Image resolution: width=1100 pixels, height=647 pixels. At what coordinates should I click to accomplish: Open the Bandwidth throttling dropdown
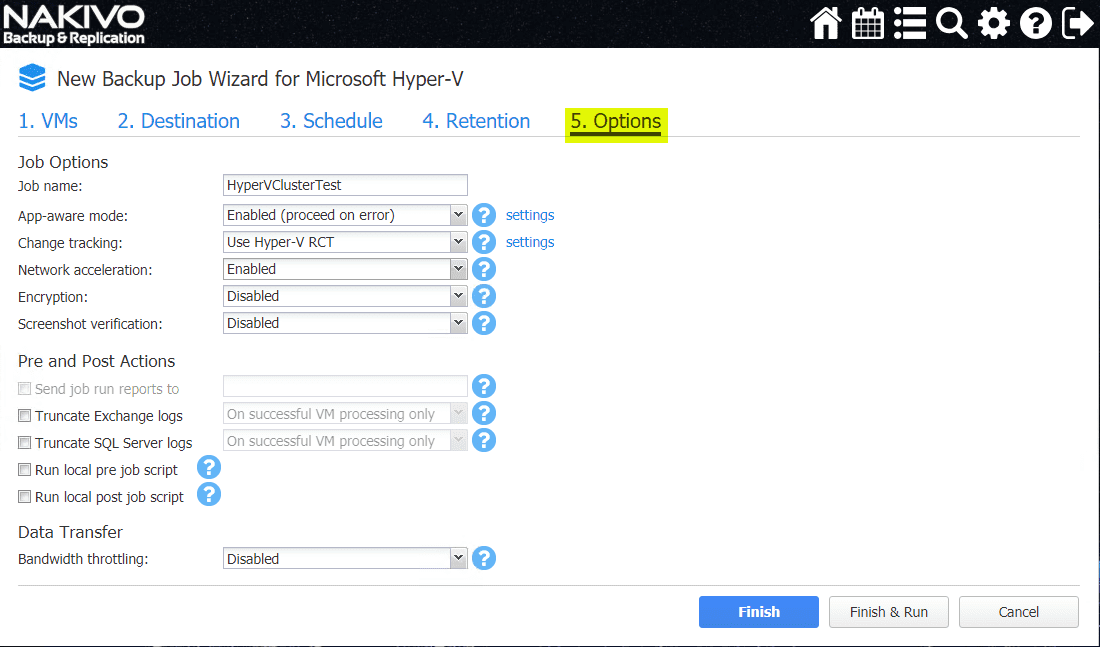345,559
